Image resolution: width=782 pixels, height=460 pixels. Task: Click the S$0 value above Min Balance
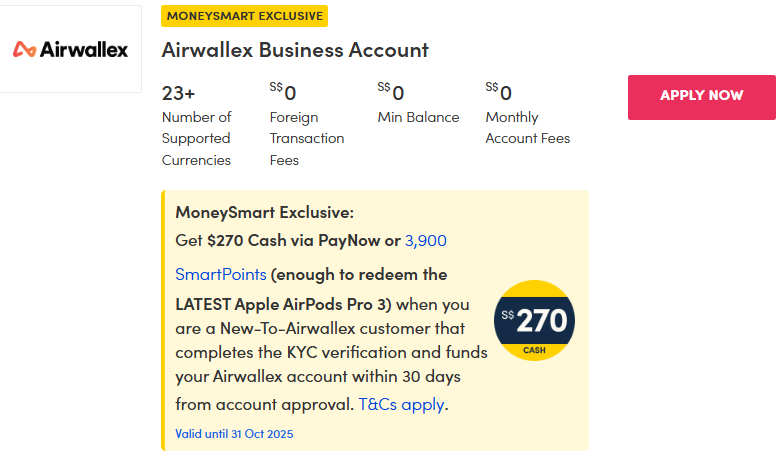tap(392, 93)
